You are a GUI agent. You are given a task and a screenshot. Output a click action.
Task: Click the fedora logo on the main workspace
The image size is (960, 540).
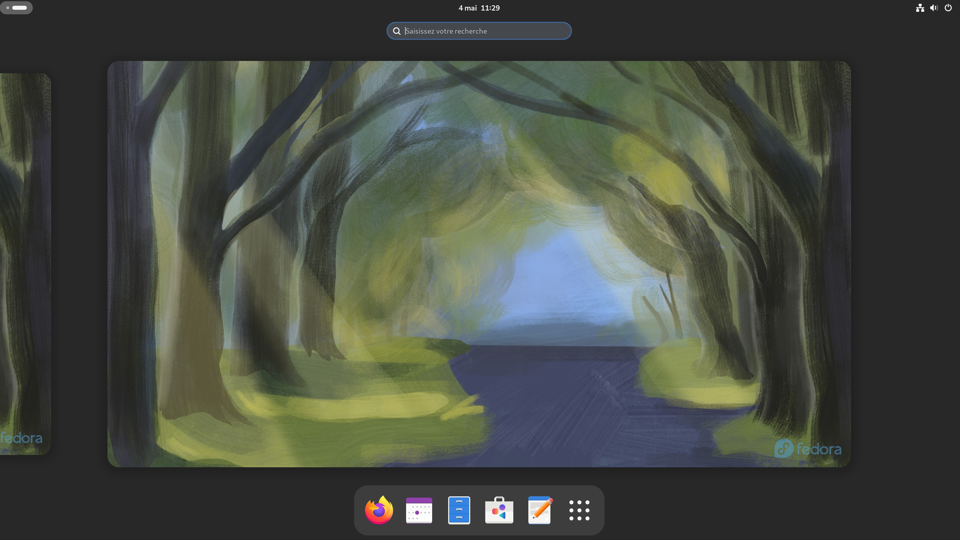[808, 449]
